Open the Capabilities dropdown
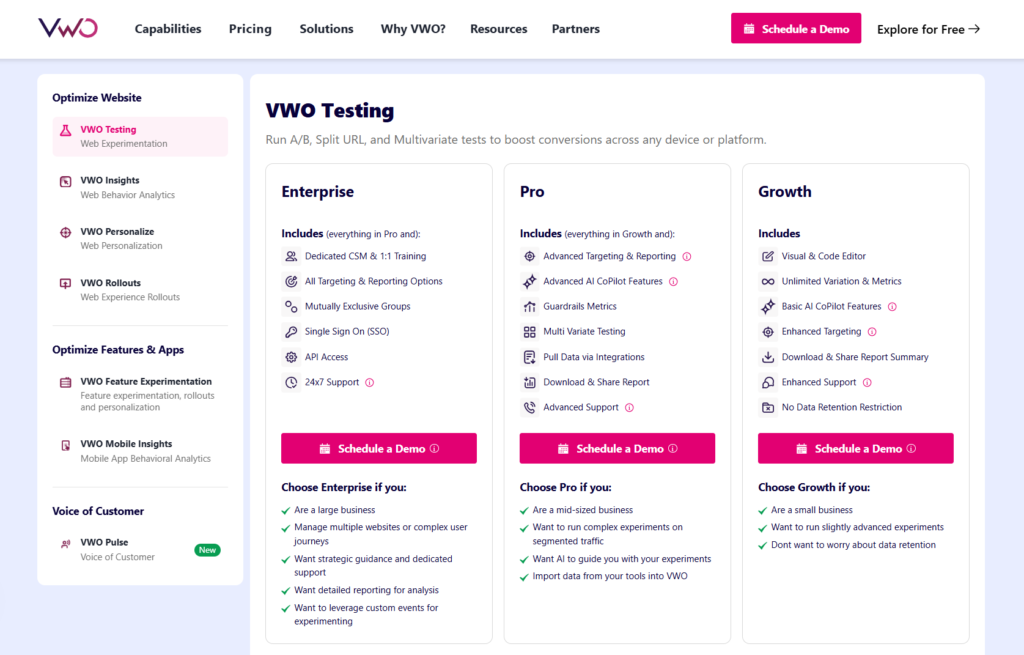Image resolution: width=1024 pixels, height=655 pixels. tap(167, 29)
